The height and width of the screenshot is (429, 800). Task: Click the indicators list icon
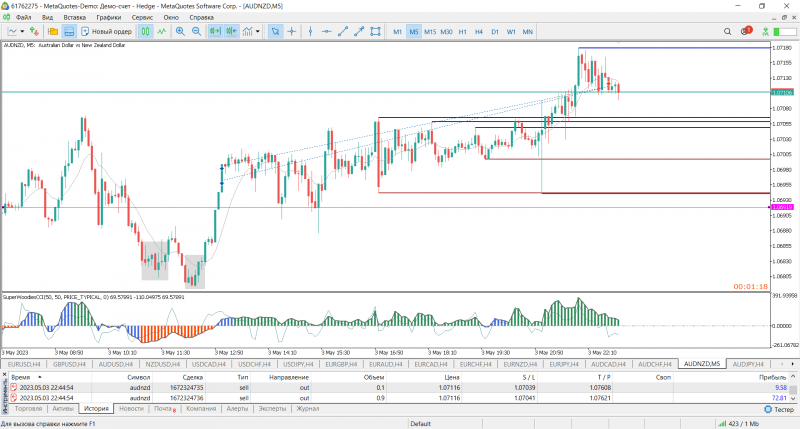tap(247, 32)
